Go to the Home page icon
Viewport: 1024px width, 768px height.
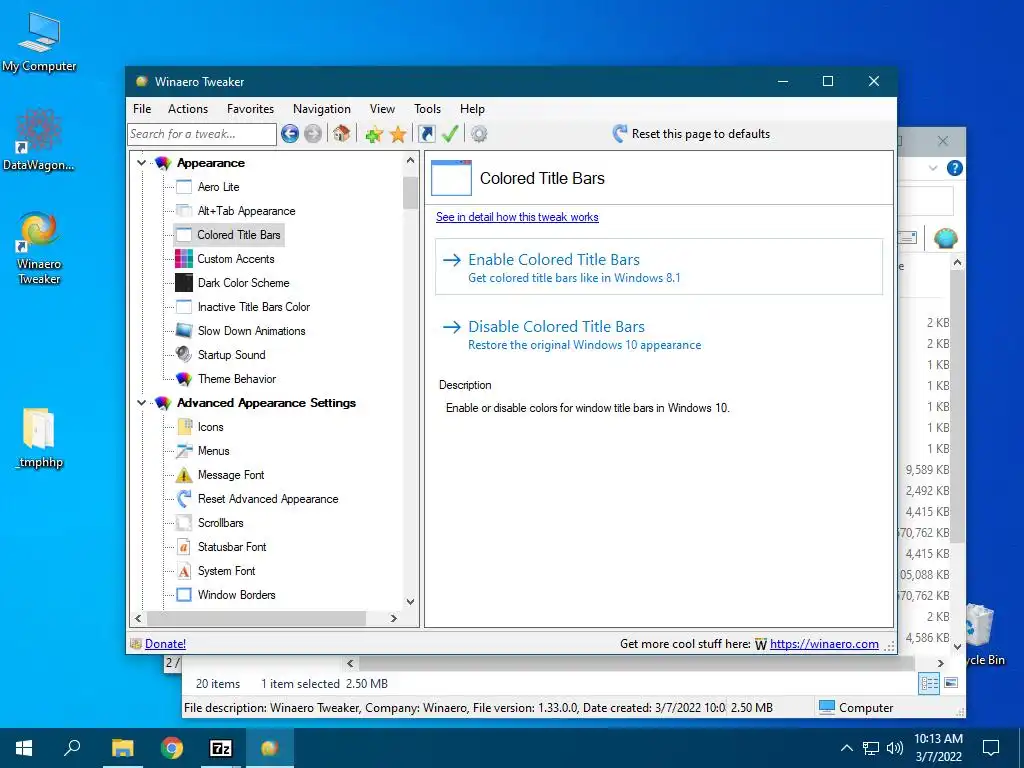(341, 134)
